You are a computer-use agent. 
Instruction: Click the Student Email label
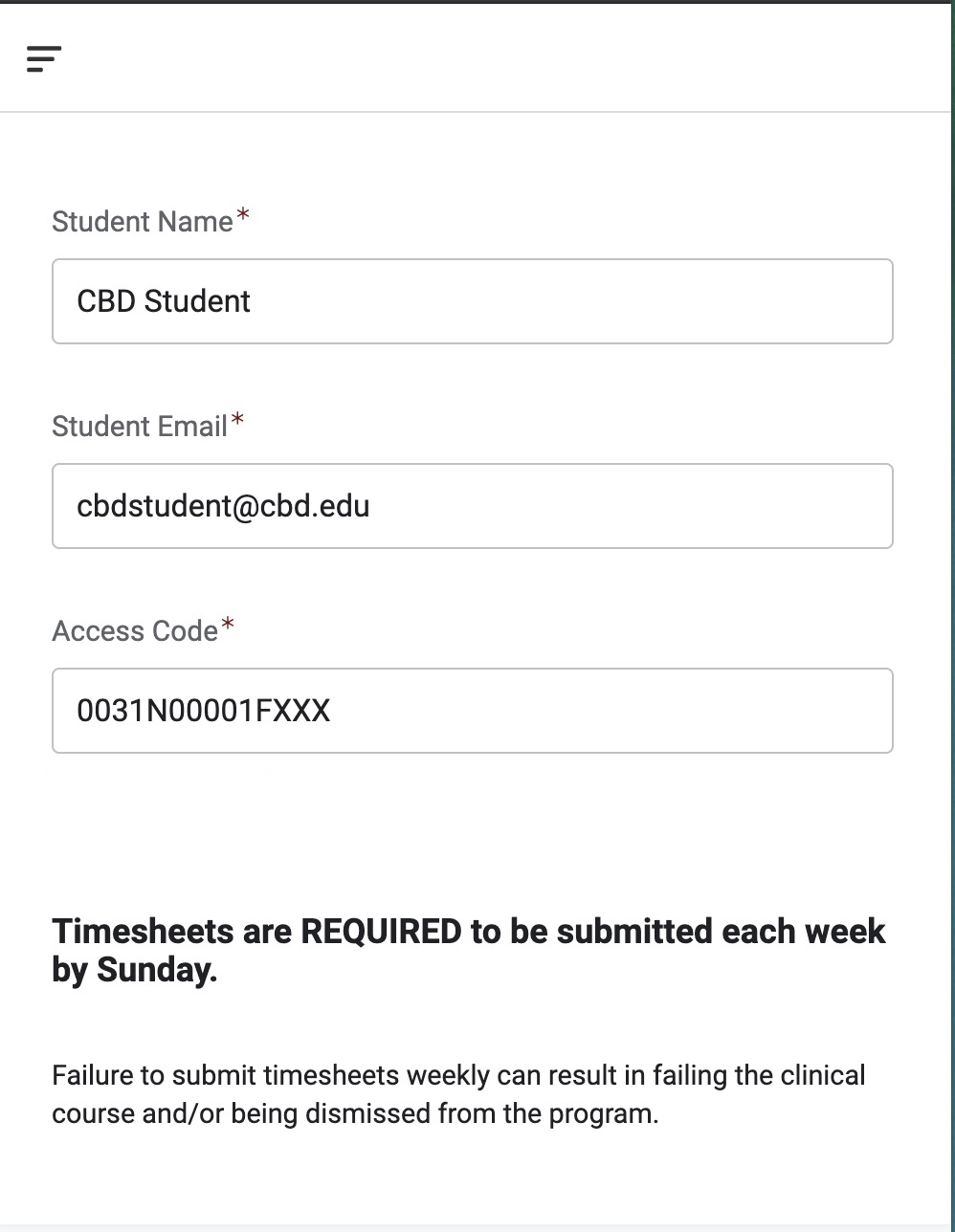coord(139,427)
